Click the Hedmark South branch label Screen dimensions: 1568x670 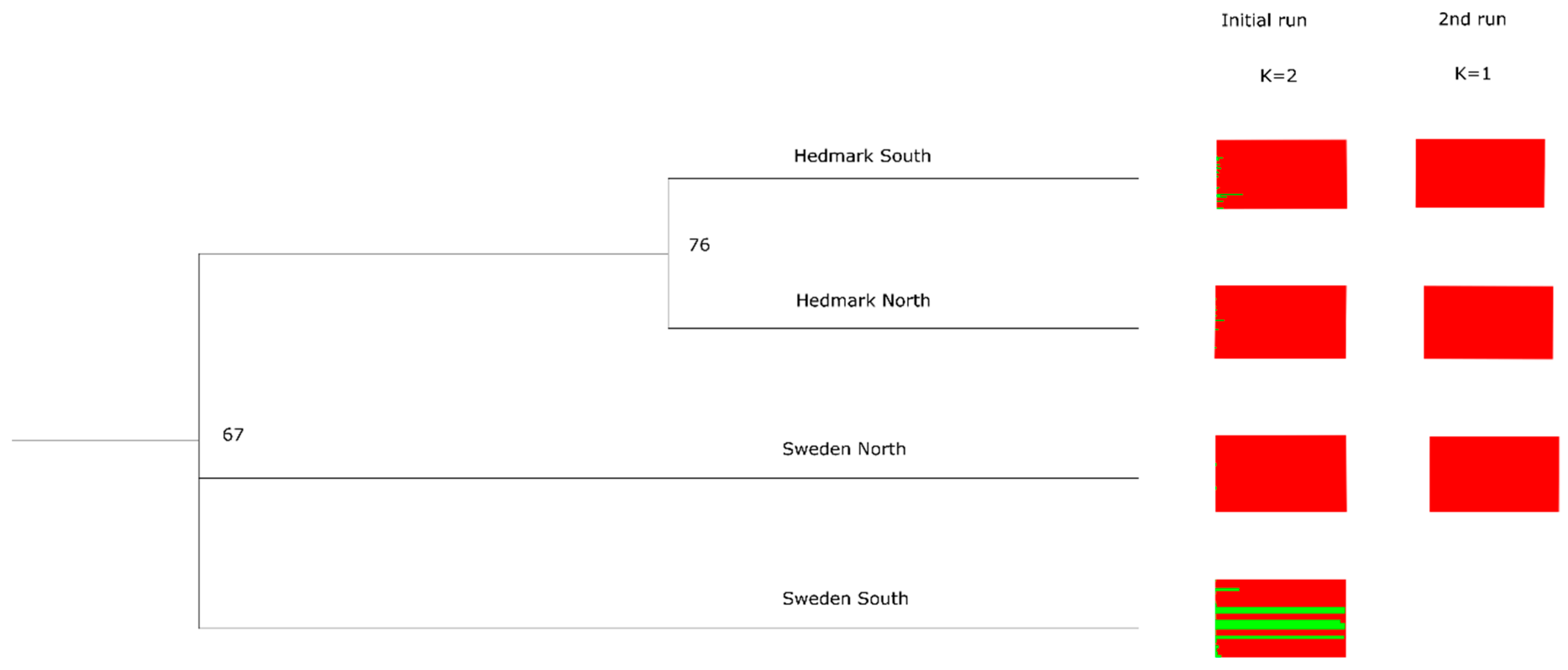[x=862, y=156]
